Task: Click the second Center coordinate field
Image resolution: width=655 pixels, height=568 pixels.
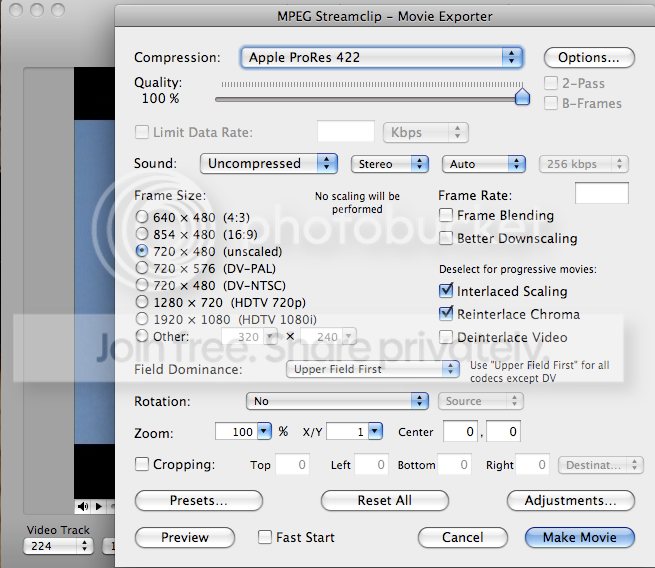Action: coord(503,431)
